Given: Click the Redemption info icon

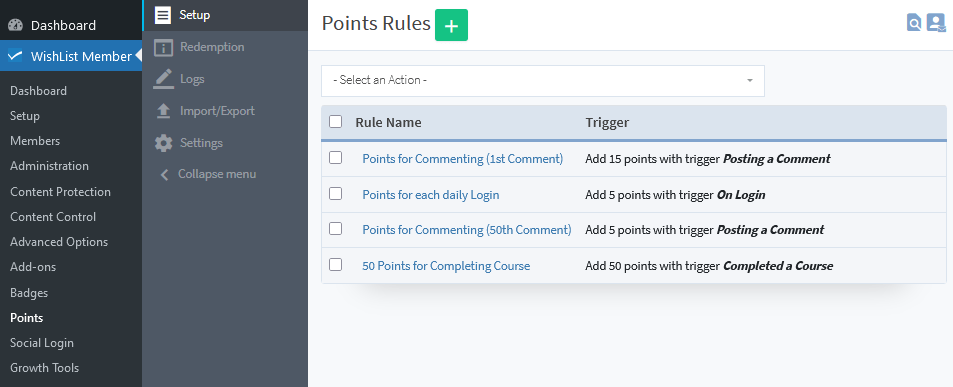Looking at the screenshot, I should click(x=163, y=47).
